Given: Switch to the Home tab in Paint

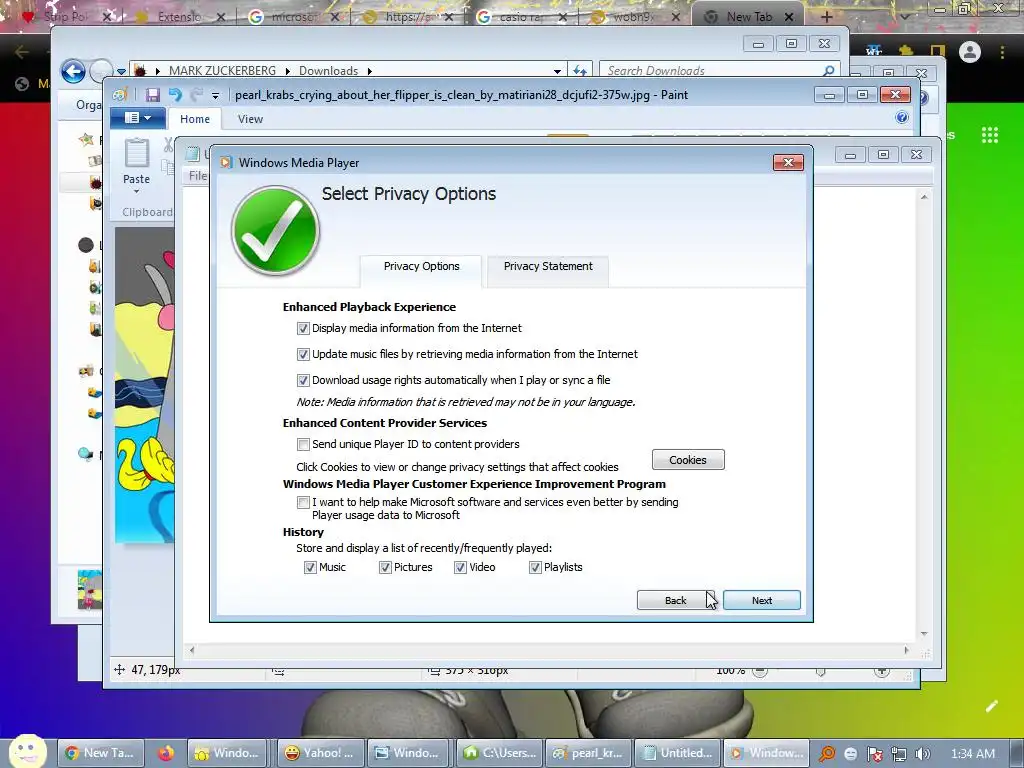Looking at the screenshot, I should tap(195, 119).
